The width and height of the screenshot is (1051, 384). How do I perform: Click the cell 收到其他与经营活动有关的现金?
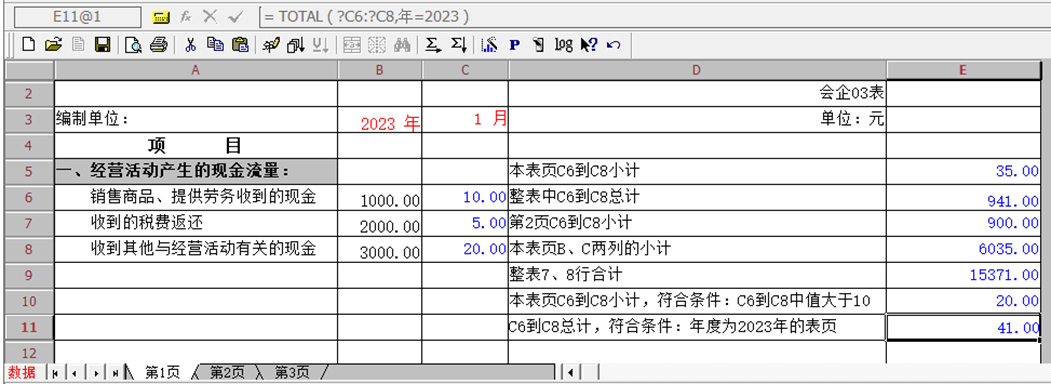(x=196, y=249)
